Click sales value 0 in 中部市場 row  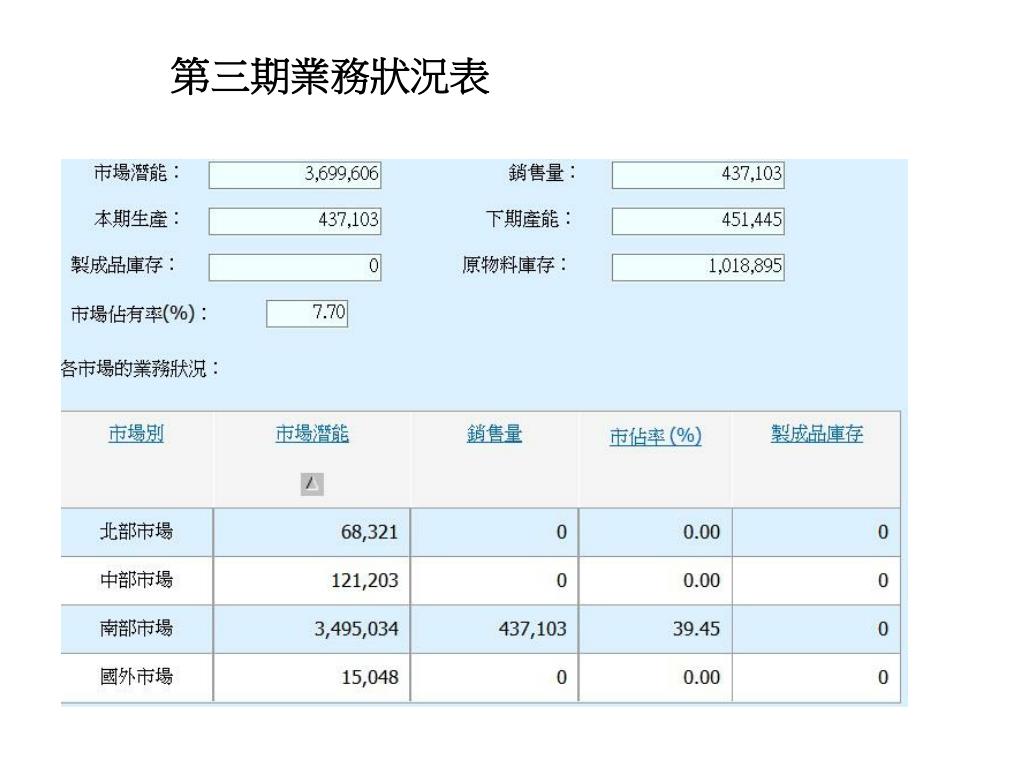tap(494, 581)
